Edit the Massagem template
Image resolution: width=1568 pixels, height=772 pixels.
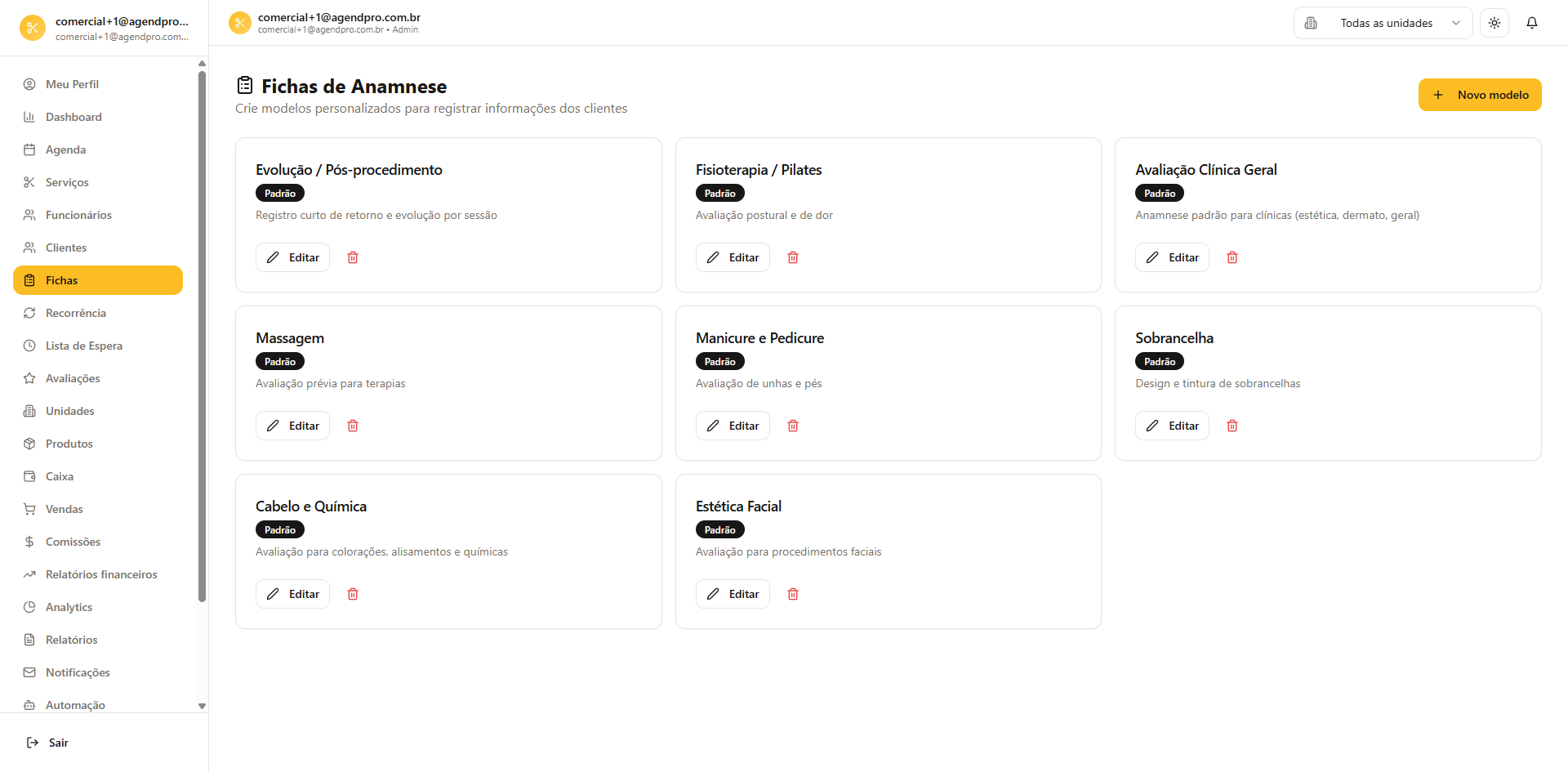click(x=292, y=426)
